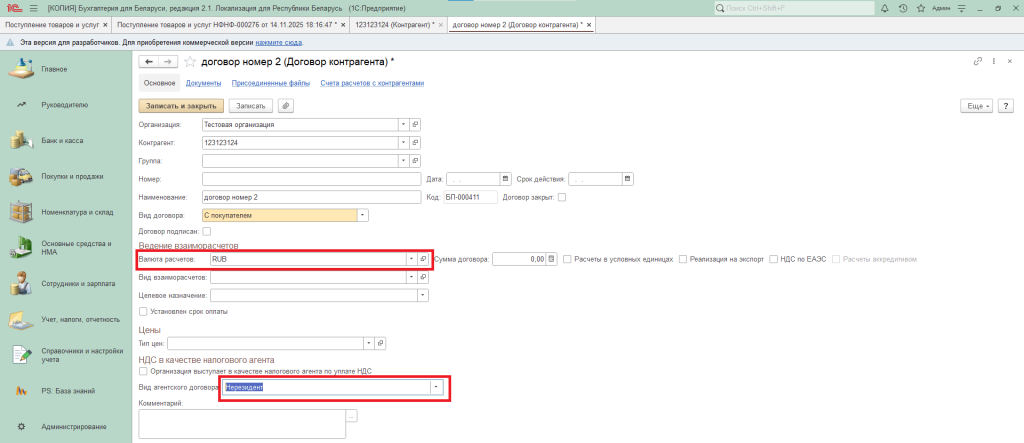Toggle the Договор закрыт checkbox

pos(562,197)
